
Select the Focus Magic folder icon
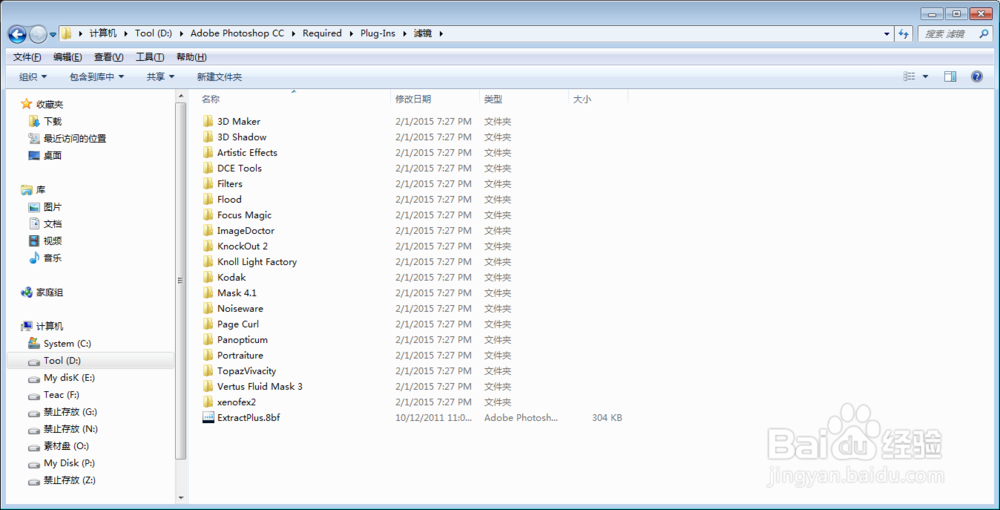point(208,215)
